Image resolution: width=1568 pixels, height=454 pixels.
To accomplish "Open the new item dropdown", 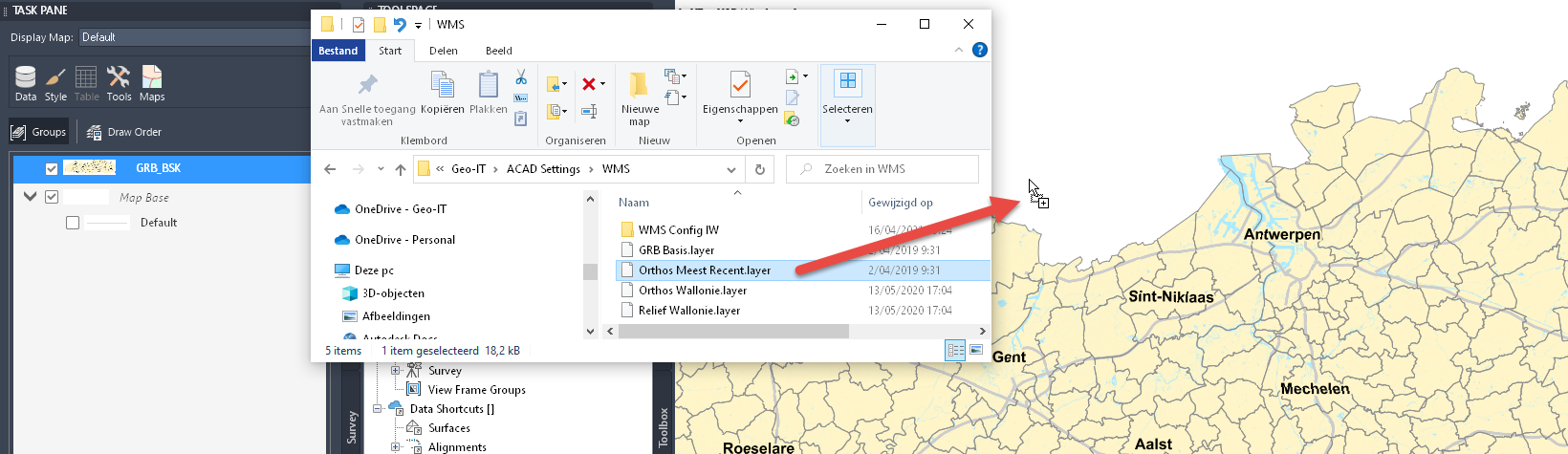I will (675, 76).
